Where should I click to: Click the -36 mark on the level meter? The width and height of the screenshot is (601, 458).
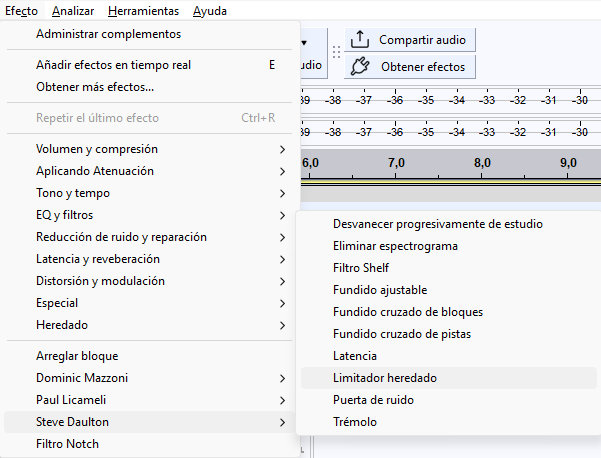pyautogui.click(x=395, y=100)
